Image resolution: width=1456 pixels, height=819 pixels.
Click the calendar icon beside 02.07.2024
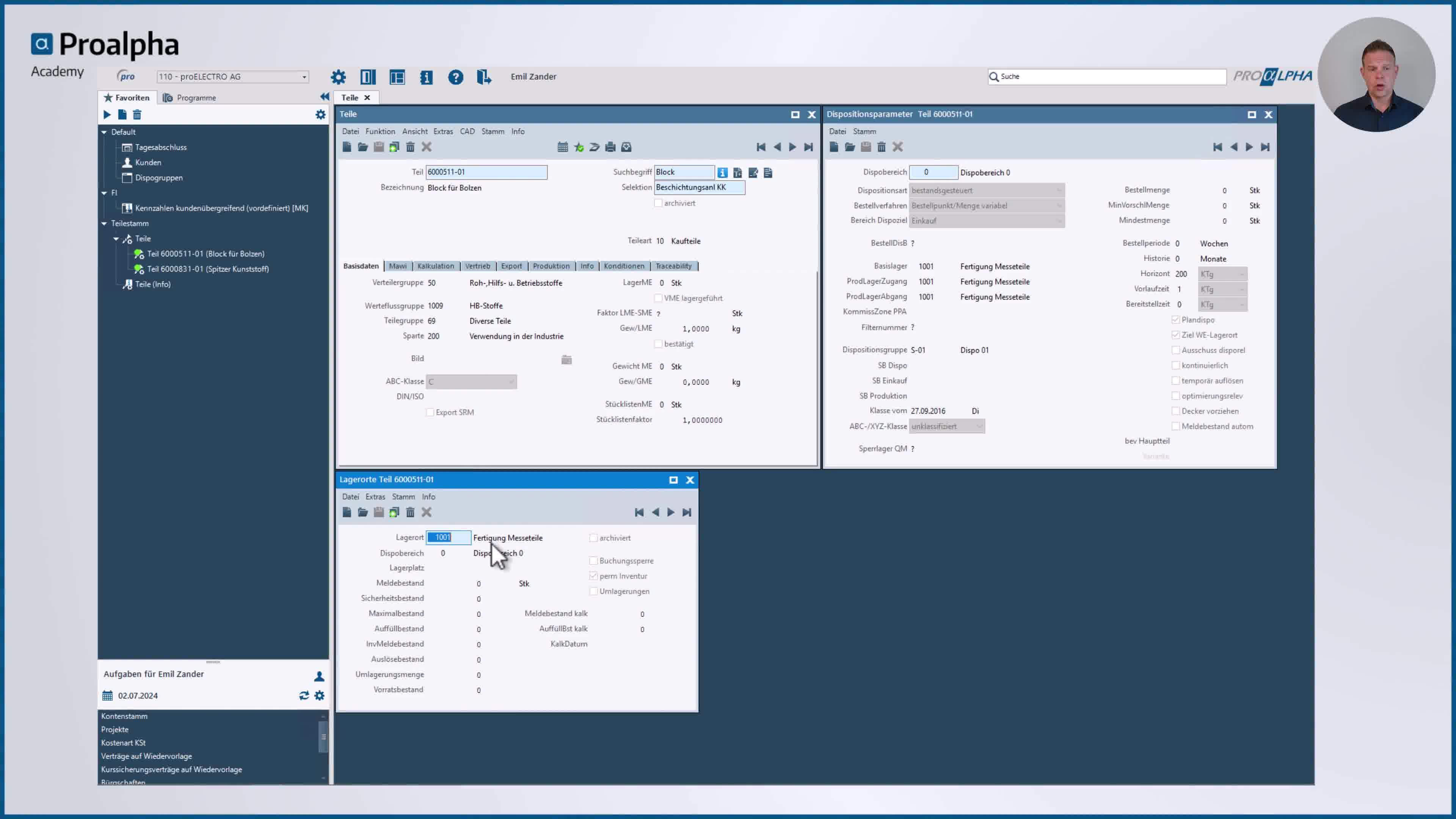[x=107, y=695]
